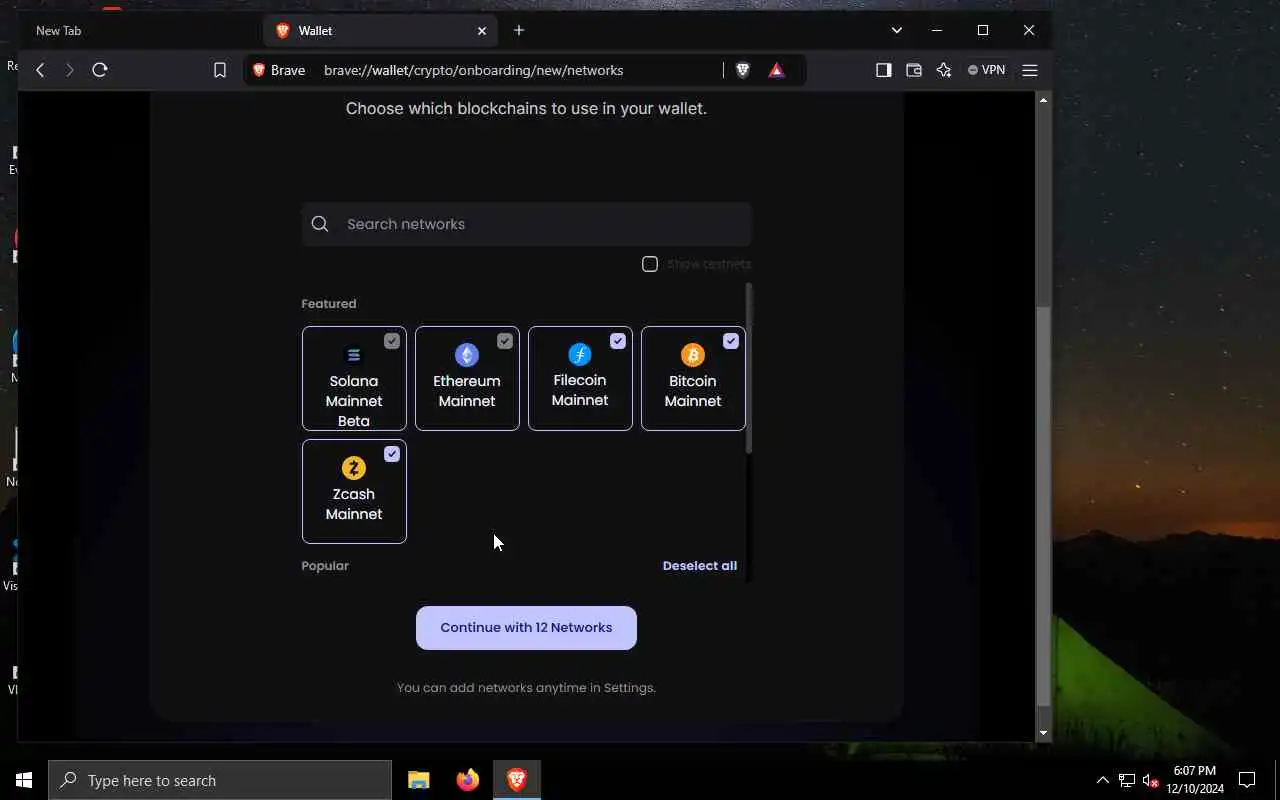Screen dimensions: 1280x800
Task: Click the page scrollbar down arrow
Action: pos(1043,733)
